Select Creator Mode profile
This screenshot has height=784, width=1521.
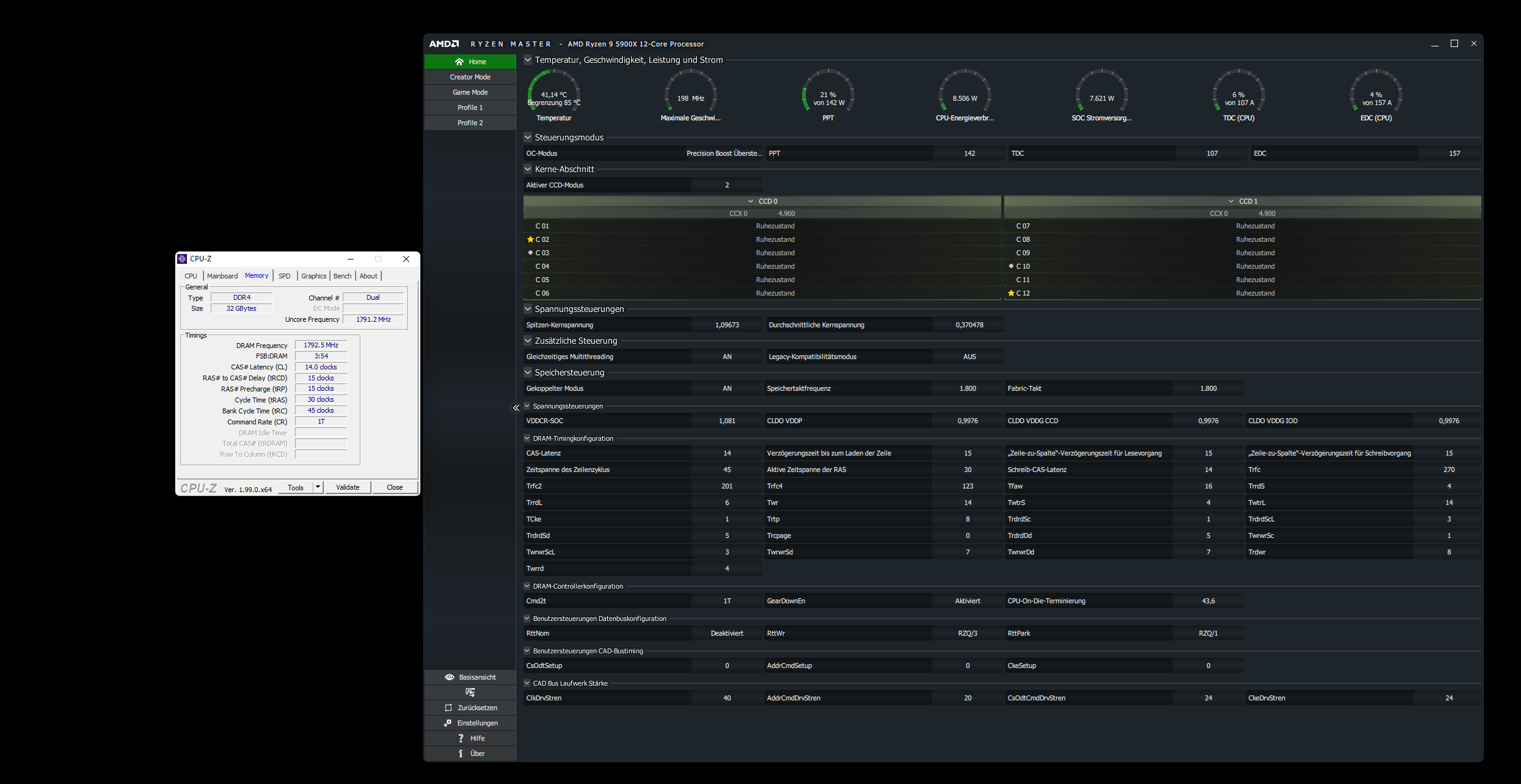point(470,77)
